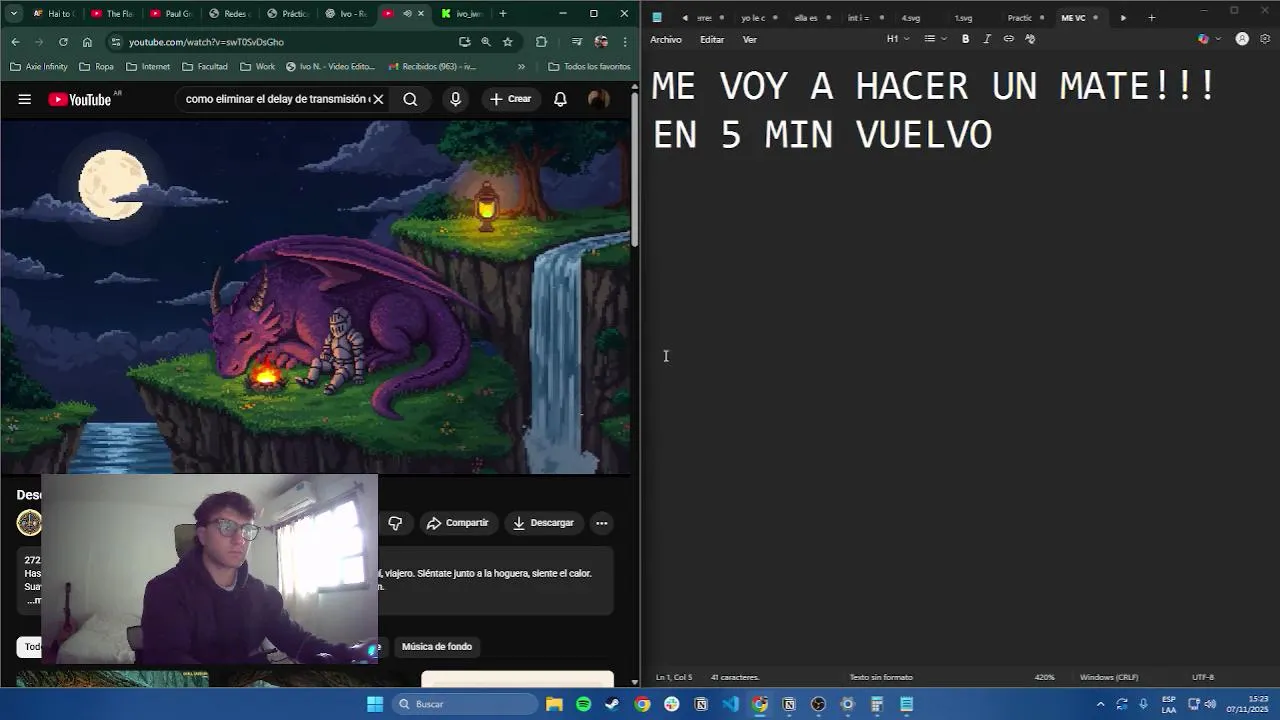Open Visual Studio Code from taskbar
Image resolution: width=1280 pixels, height=720 pixels.
click(x=730, y=704)
